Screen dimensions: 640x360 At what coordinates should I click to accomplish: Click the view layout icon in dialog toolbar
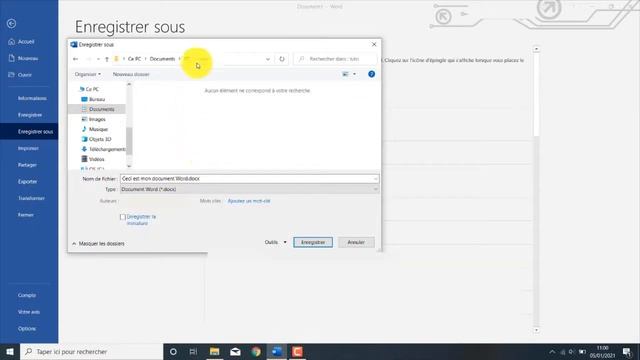point(345,74)
